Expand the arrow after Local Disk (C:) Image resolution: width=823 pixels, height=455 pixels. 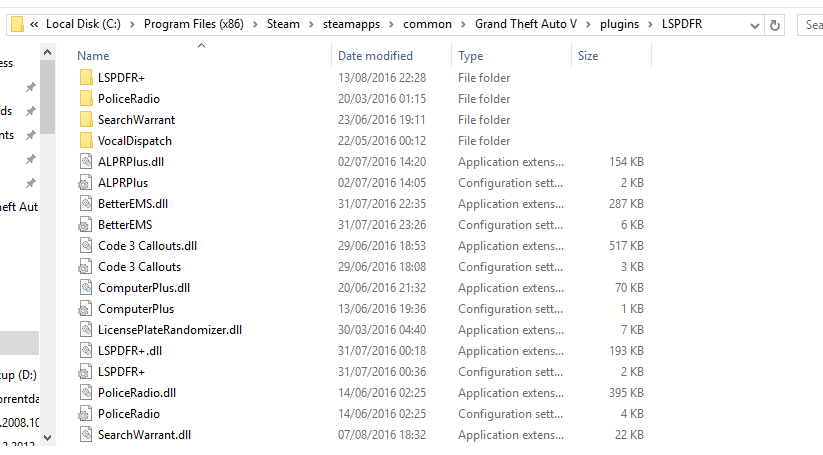(132, 25)
